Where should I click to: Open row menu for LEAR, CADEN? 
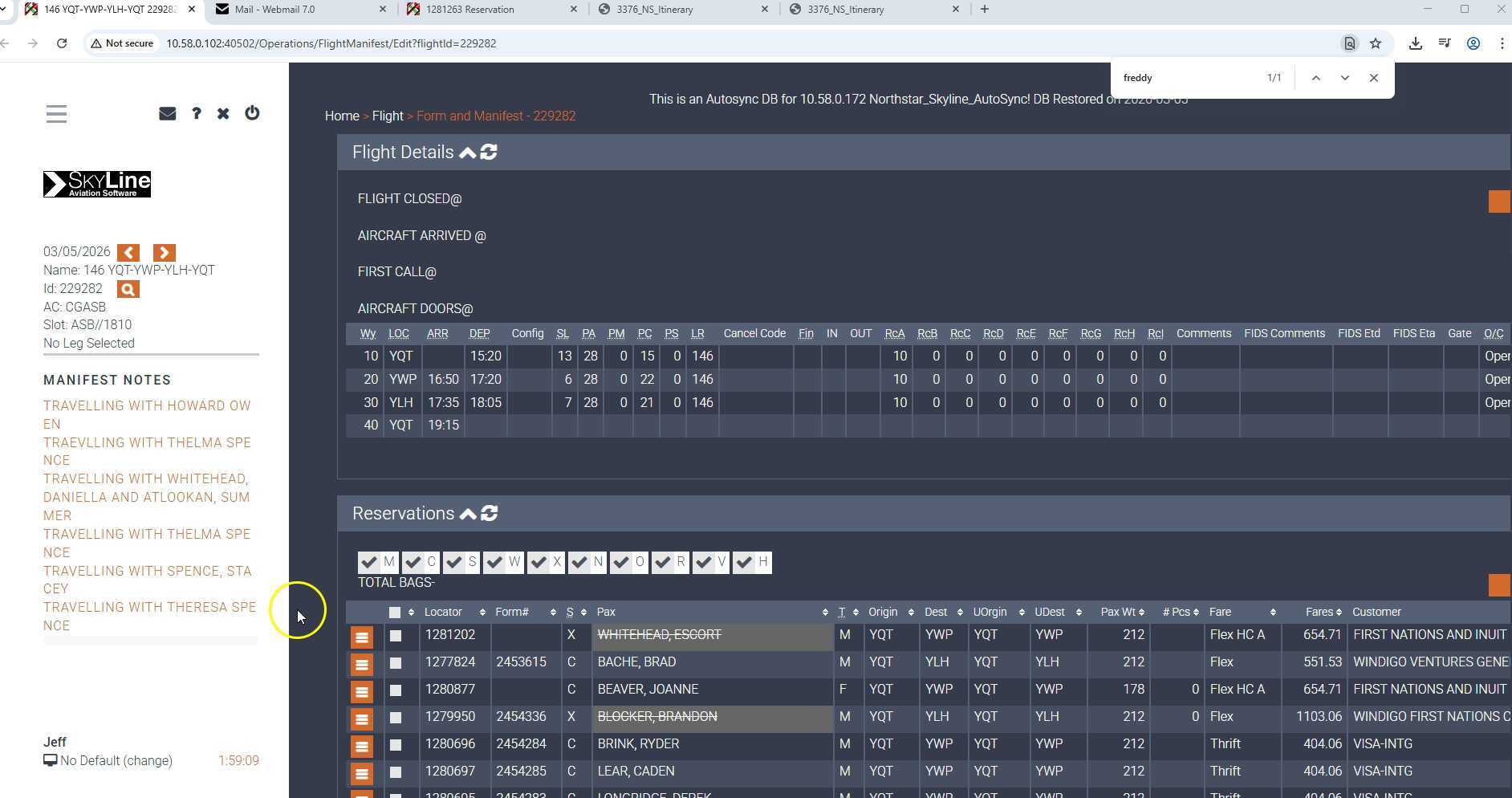click(362, 774)
